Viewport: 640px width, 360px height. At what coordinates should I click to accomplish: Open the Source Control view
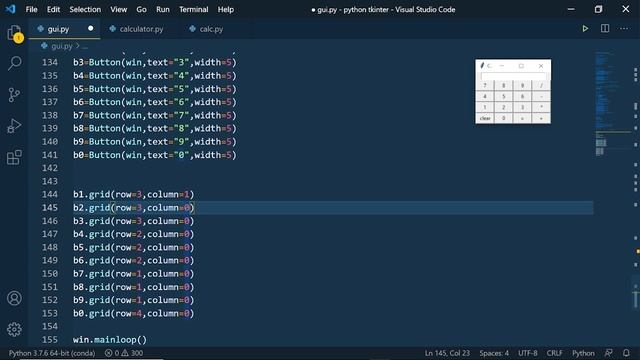[x=14, y=95]
